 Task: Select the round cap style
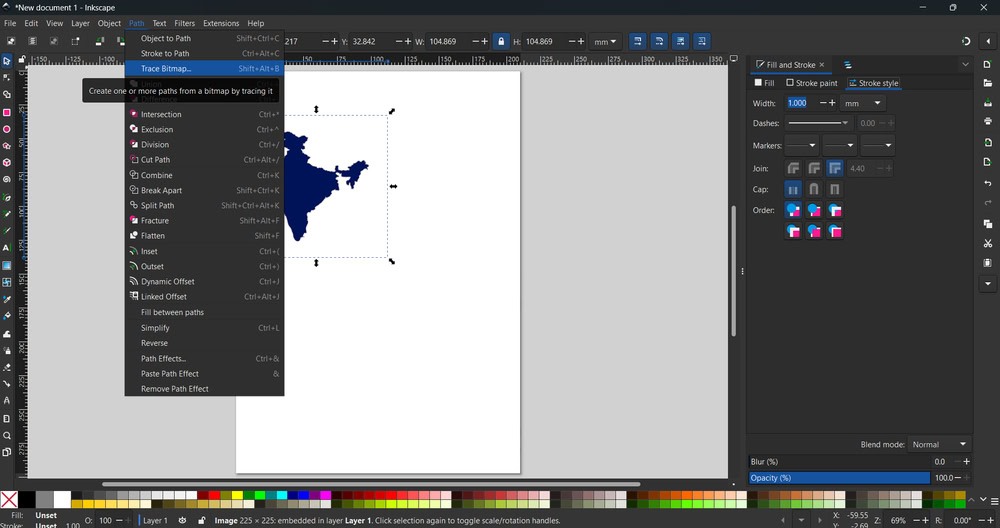pos(814,189)
